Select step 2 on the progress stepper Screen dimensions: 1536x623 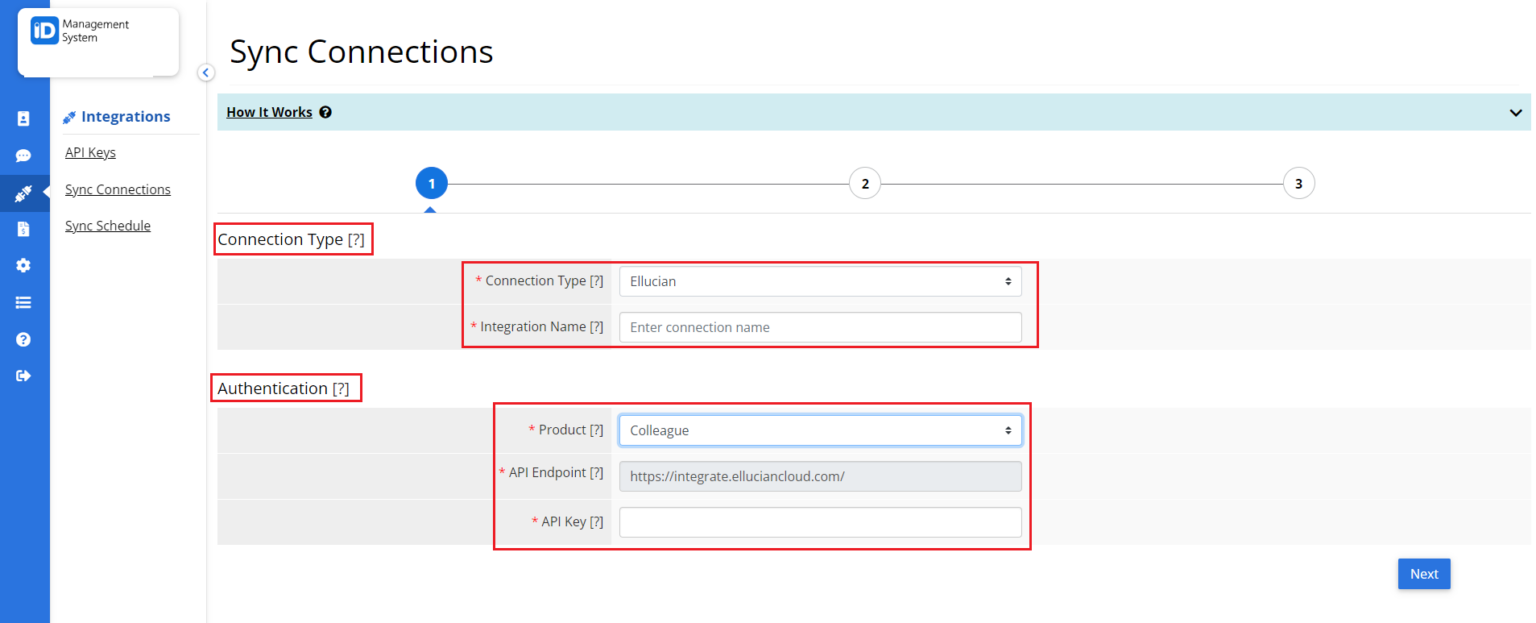pos(865,183)
